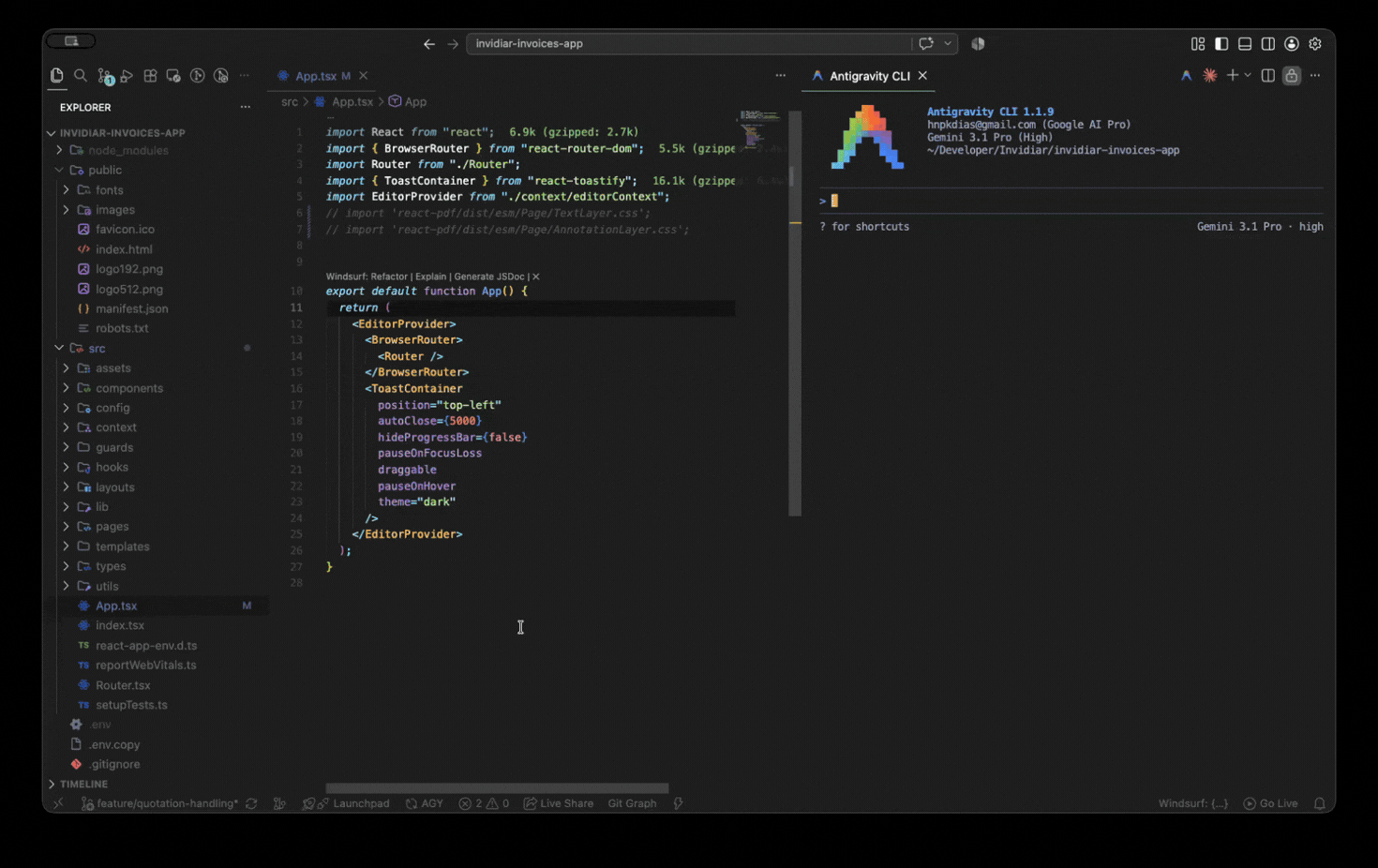Viewport: 1378px width, 868px height.
Task: Select App.tsx in the file tree
Action: [116, 606]
